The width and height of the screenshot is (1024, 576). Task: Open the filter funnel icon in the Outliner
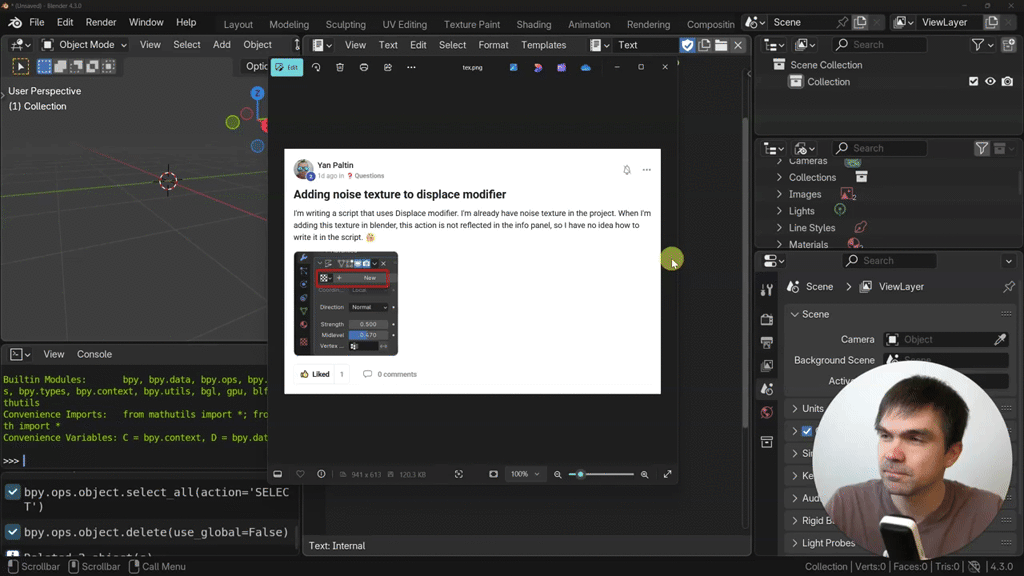pos(978,44)
